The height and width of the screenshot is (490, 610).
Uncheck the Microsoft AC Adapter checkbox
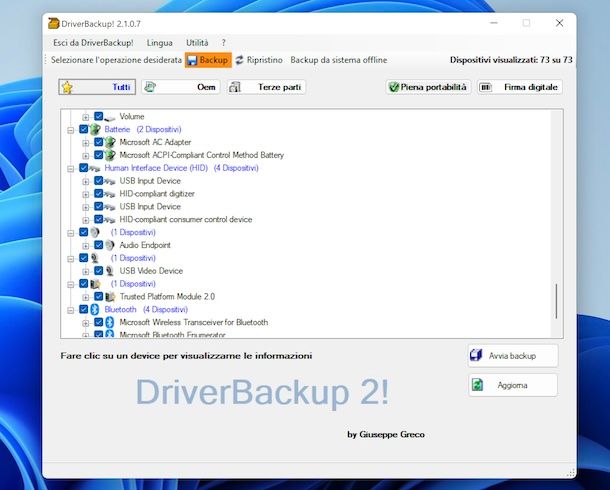pos(98,142)
